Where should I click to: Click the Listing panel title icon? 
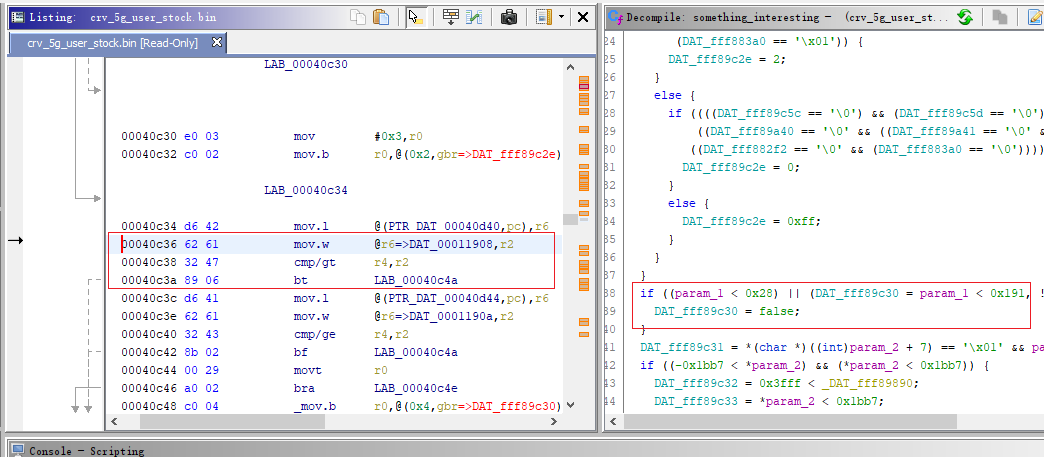pos(18,17)
